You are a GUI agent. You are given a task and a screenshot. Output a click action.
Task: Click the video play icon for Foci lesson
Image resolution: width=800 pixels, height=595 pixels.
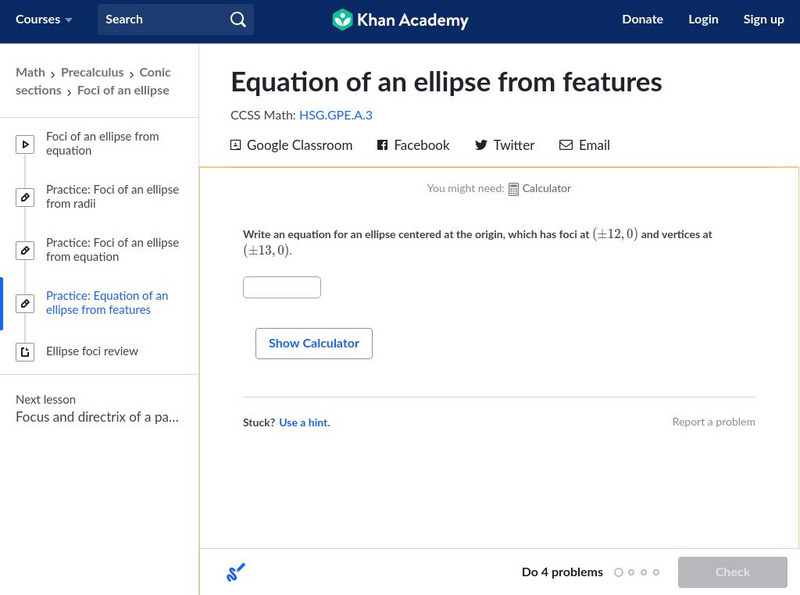[x=25, y=145]
